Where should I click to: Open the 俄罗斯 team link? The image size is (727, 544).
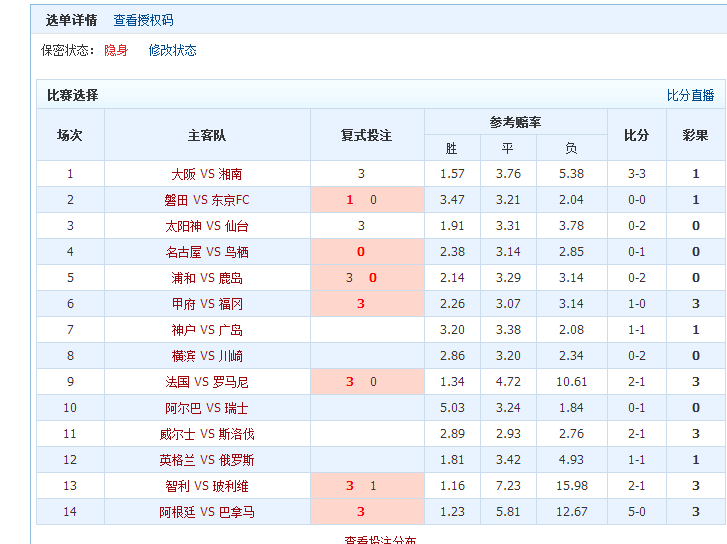click(x=236, y=460)
